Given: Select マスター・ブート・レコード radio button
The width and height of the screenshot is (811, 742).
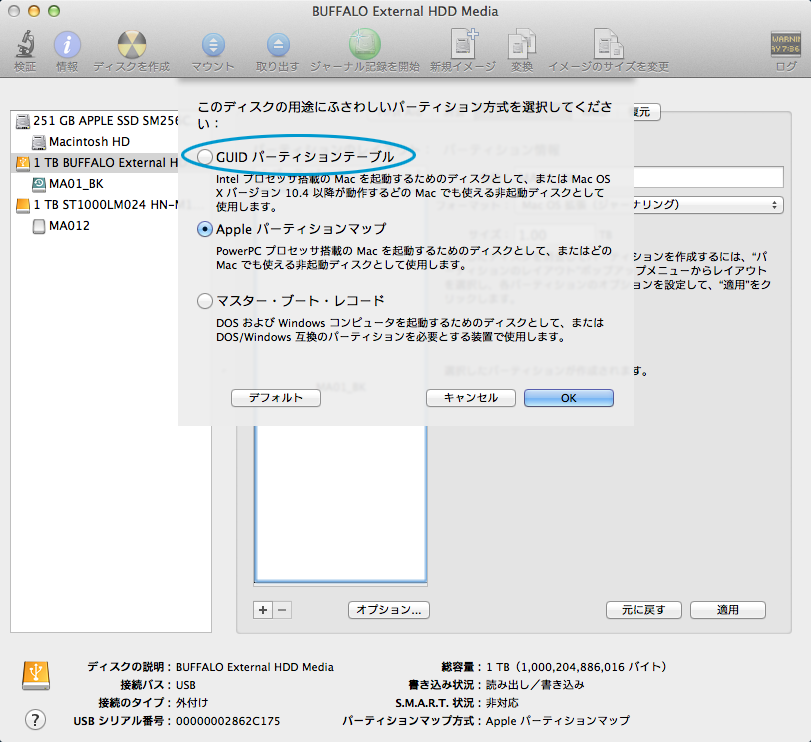Looking at the screenshot, I should [205, 301].
